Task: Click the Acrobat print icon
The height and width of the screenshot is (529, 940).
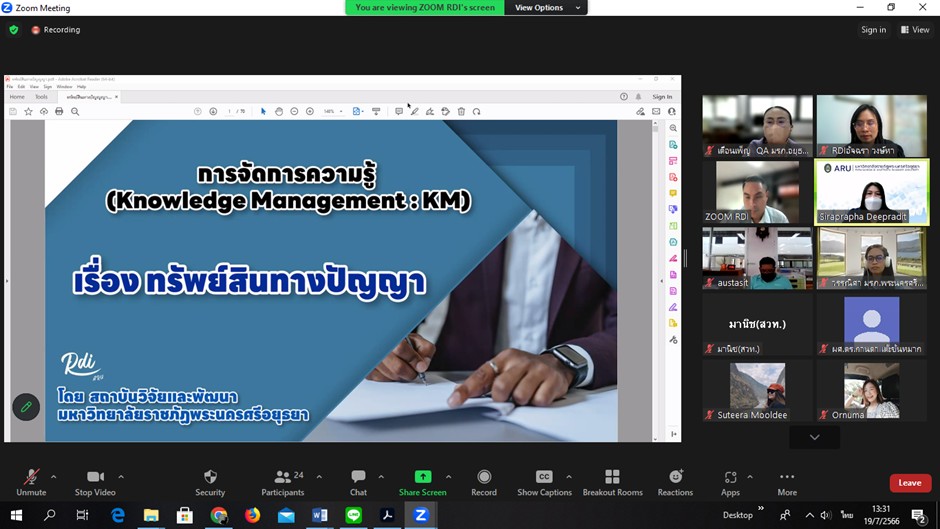Action: (59, 112)
